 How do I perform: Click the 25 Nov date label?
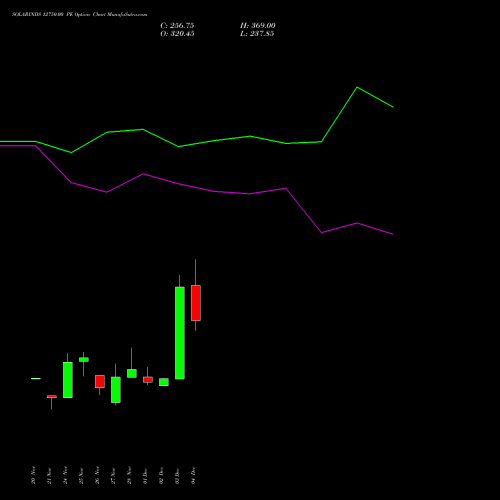tap(81, 475)
